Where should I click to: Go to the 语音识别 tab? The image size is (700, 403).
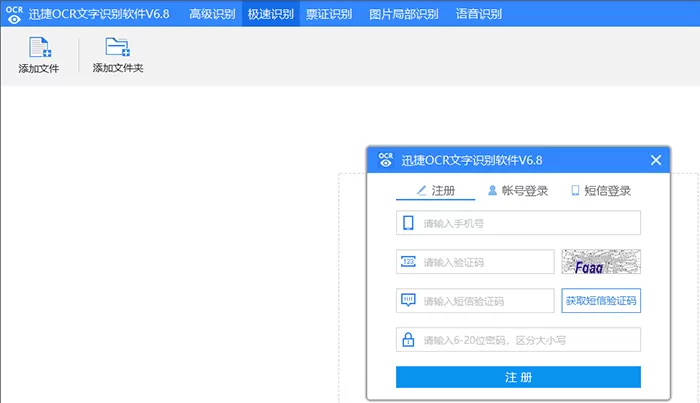click(x=479, y=14)
